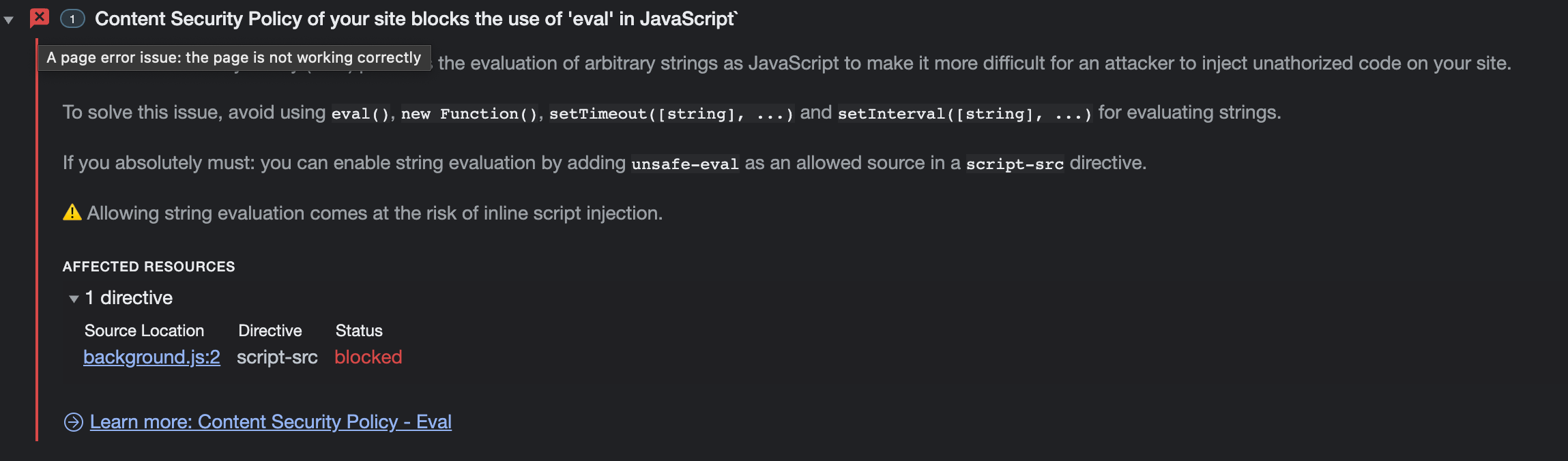Click the script-src directive label
The image size is (1568, 461).
pos(277,357)
